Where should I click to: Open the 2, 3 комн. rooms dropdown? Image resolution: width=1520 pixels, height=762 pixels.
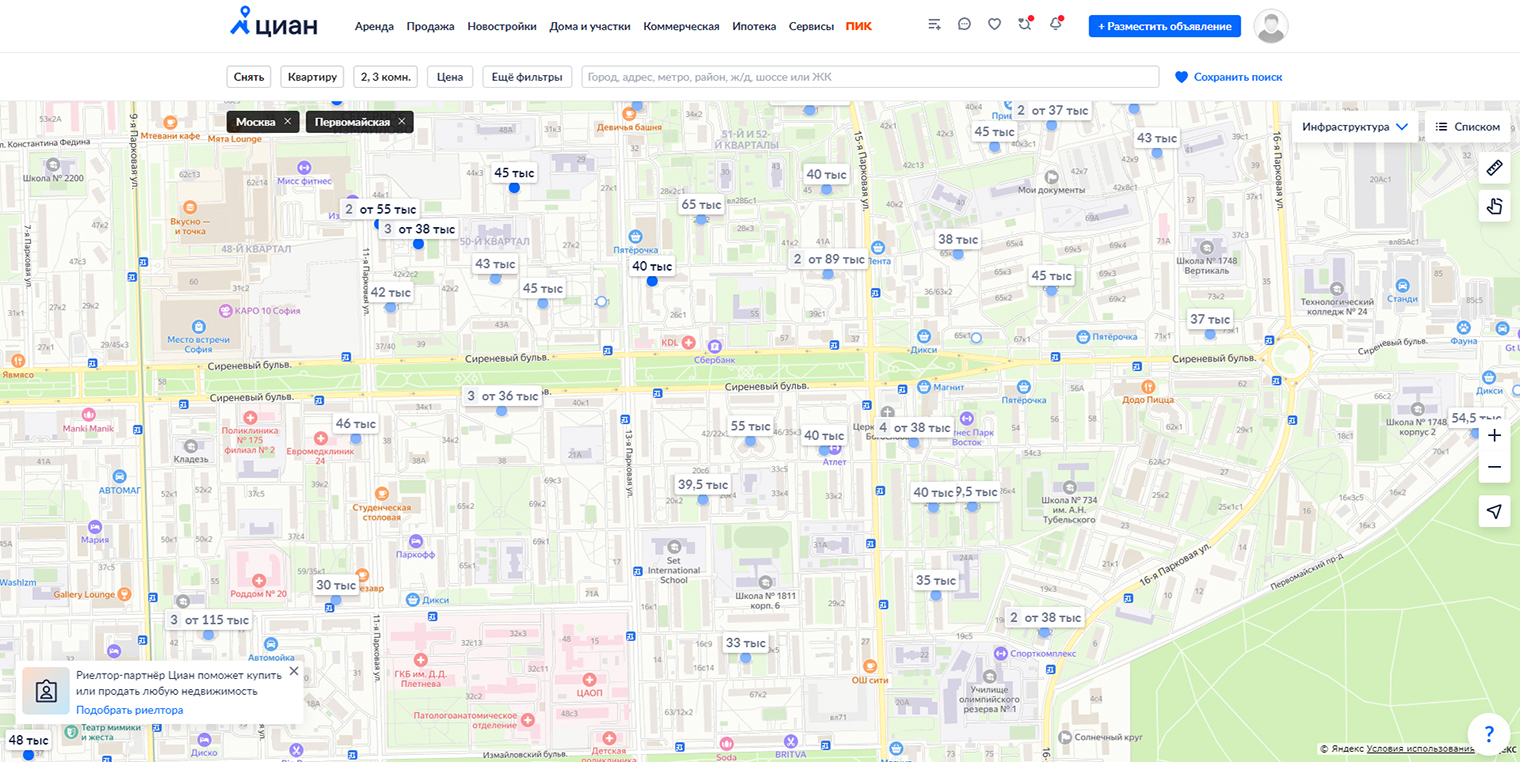click(x=386, y=77)
